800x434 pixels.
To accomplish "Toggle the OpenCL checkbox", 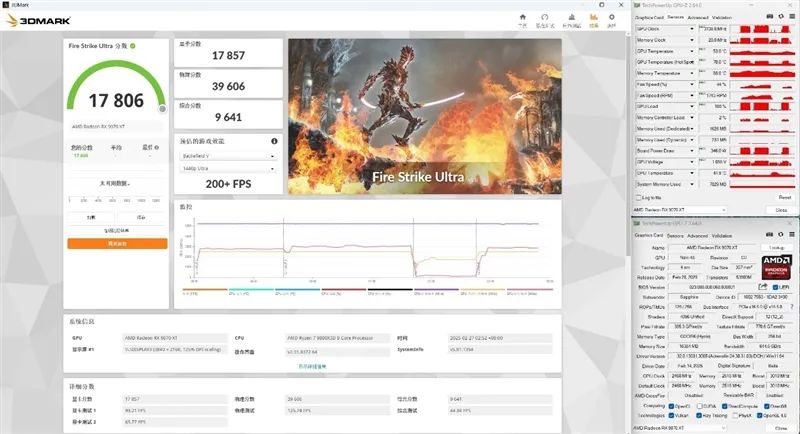I will [671, 406].
